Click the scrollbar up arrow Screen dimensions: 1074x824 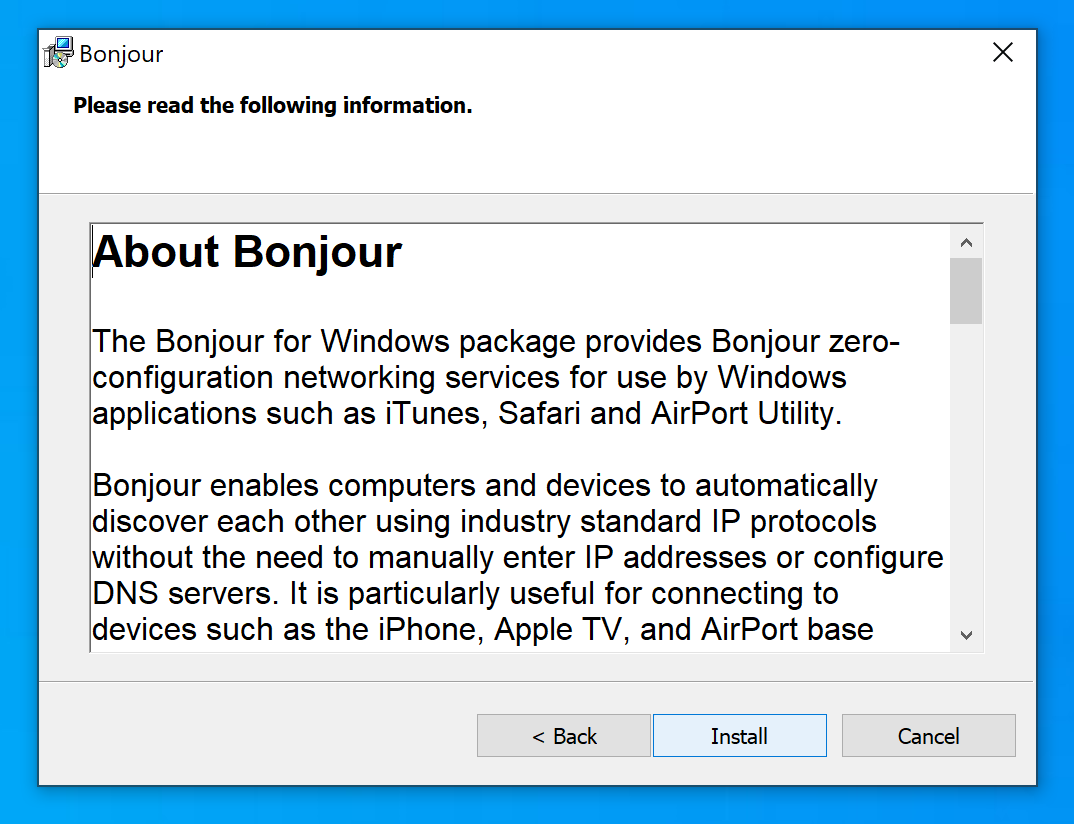click(x=966, y=242)
